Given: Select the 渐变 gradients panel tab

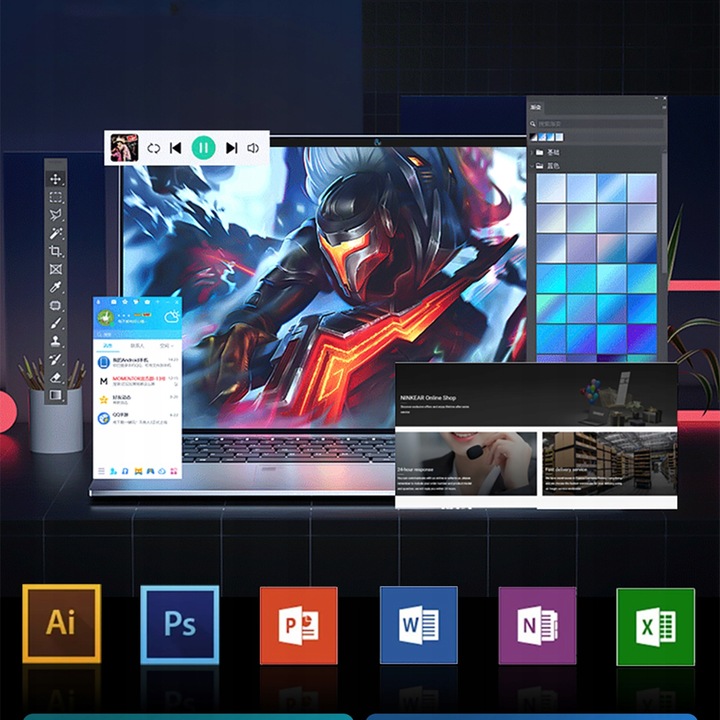Looking at the screenshot, I should click(536, 107).
